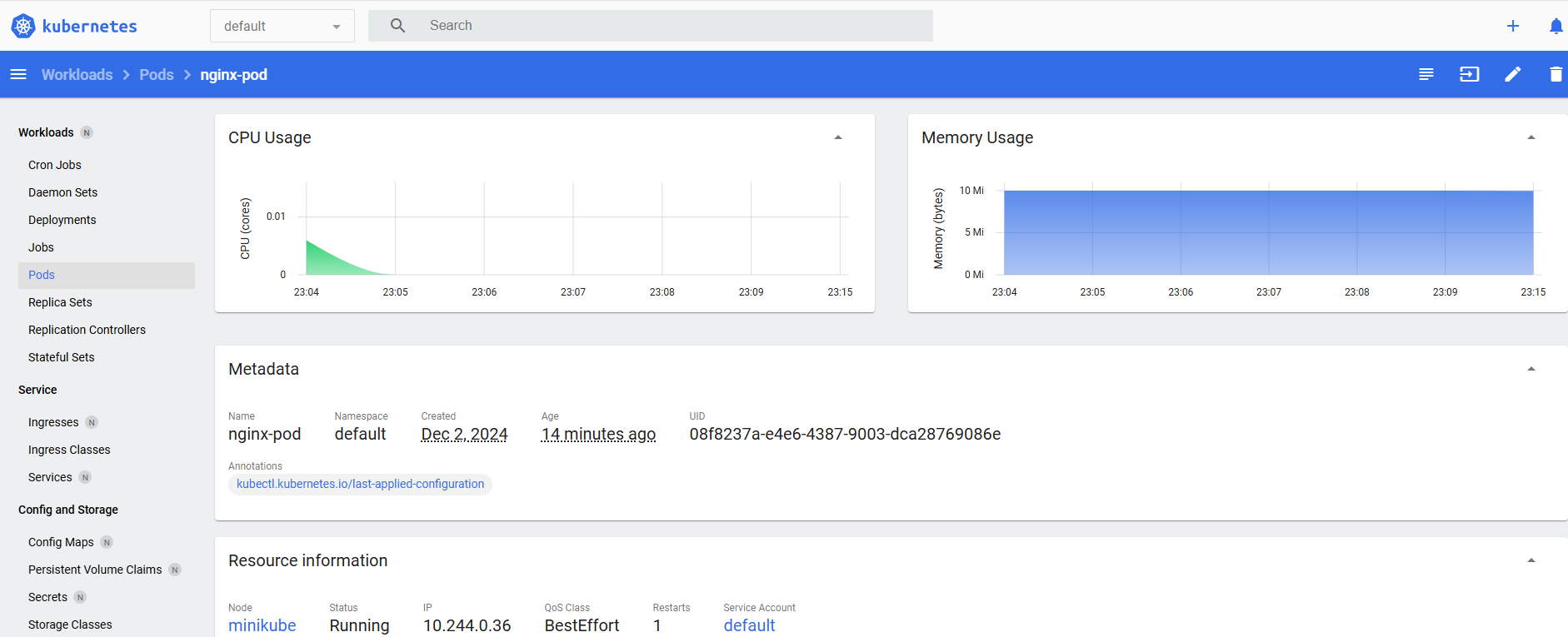Image resolution: width=1568 pixels, height=637 pixels.
Task: Click the blue memory usage area
Action: pos(1268,232)
